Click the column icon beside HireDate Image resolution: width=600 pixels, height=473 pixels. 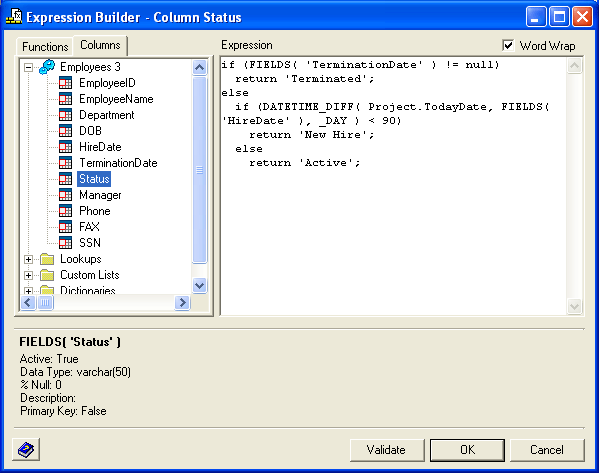(x=66, y=147)
